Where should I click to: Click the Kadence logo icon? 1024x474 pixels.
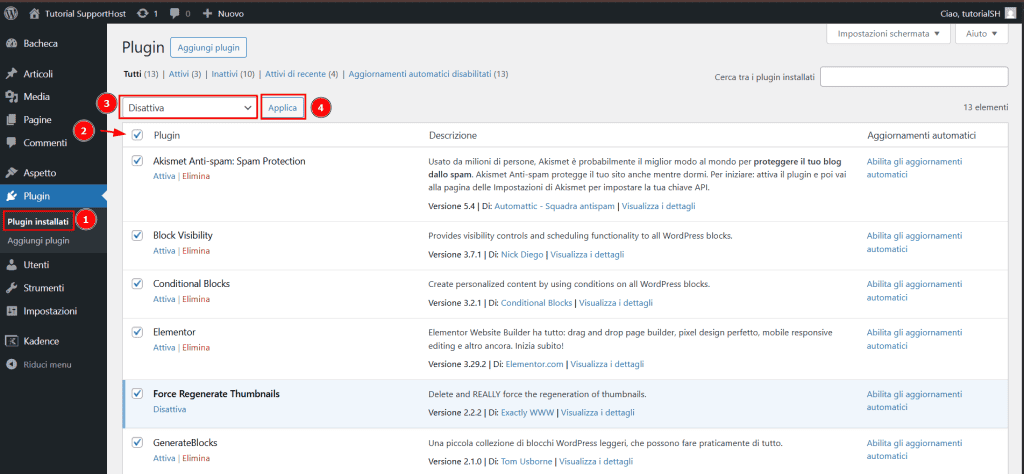[x=11, y=341]
